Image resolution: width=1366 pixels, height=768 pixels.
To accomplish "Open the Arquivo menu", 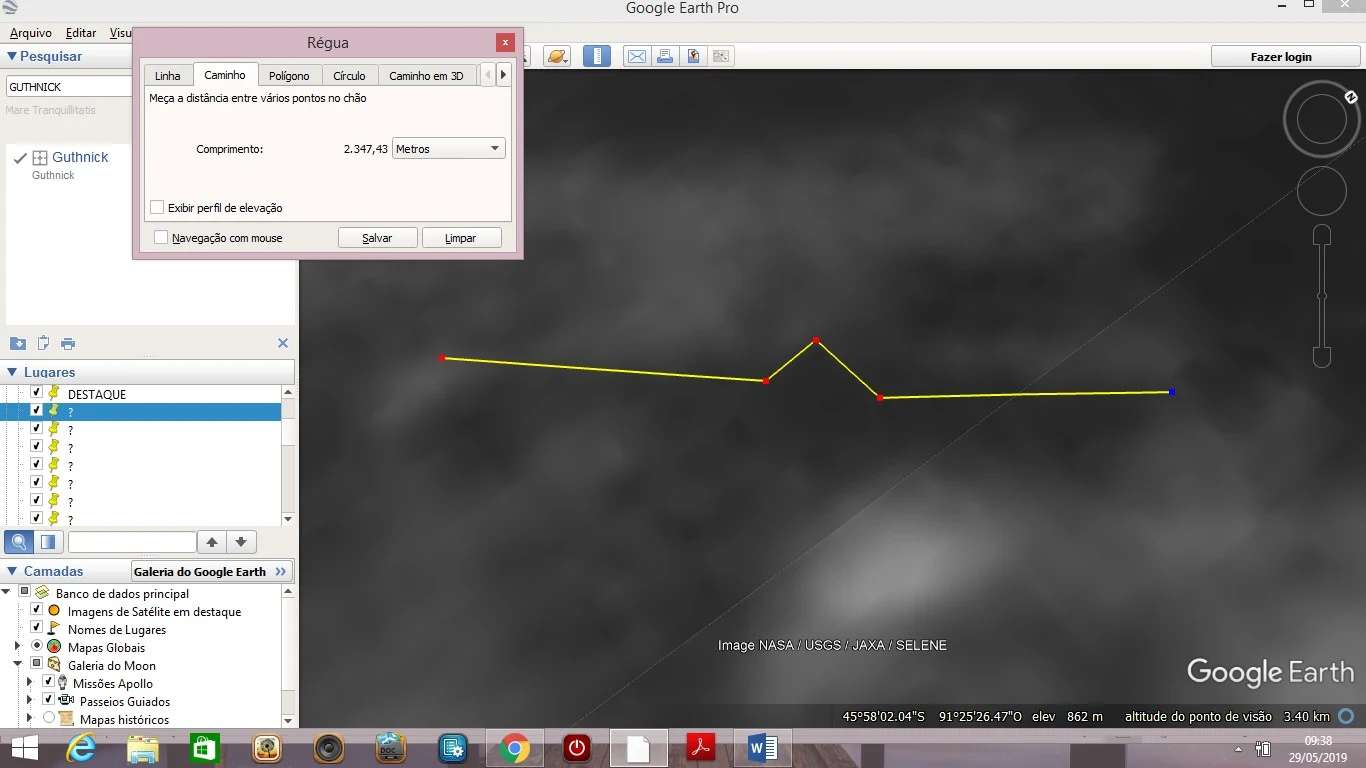I will point(31,33).
